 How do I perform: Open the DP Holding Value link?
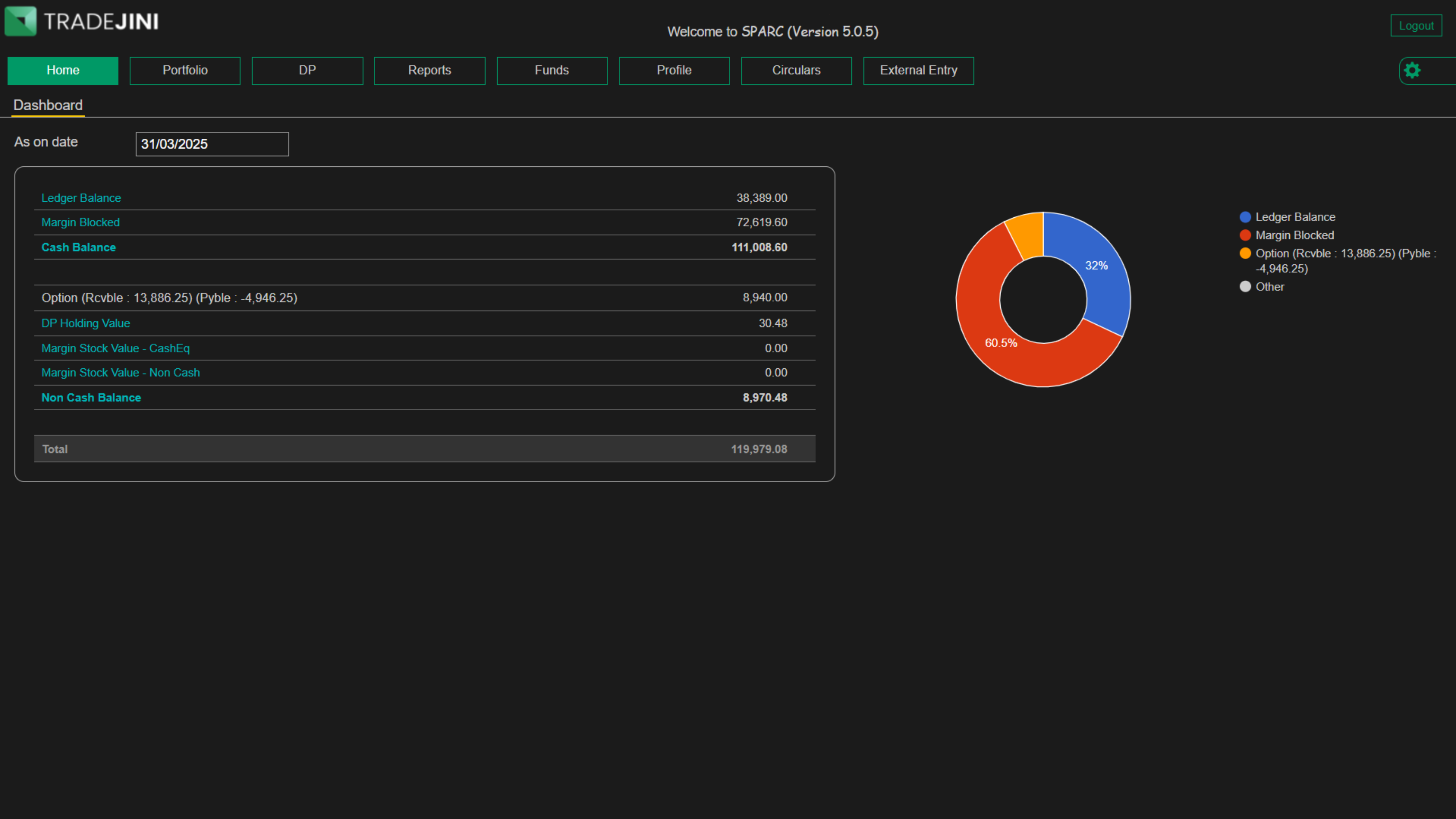point(85,323)
